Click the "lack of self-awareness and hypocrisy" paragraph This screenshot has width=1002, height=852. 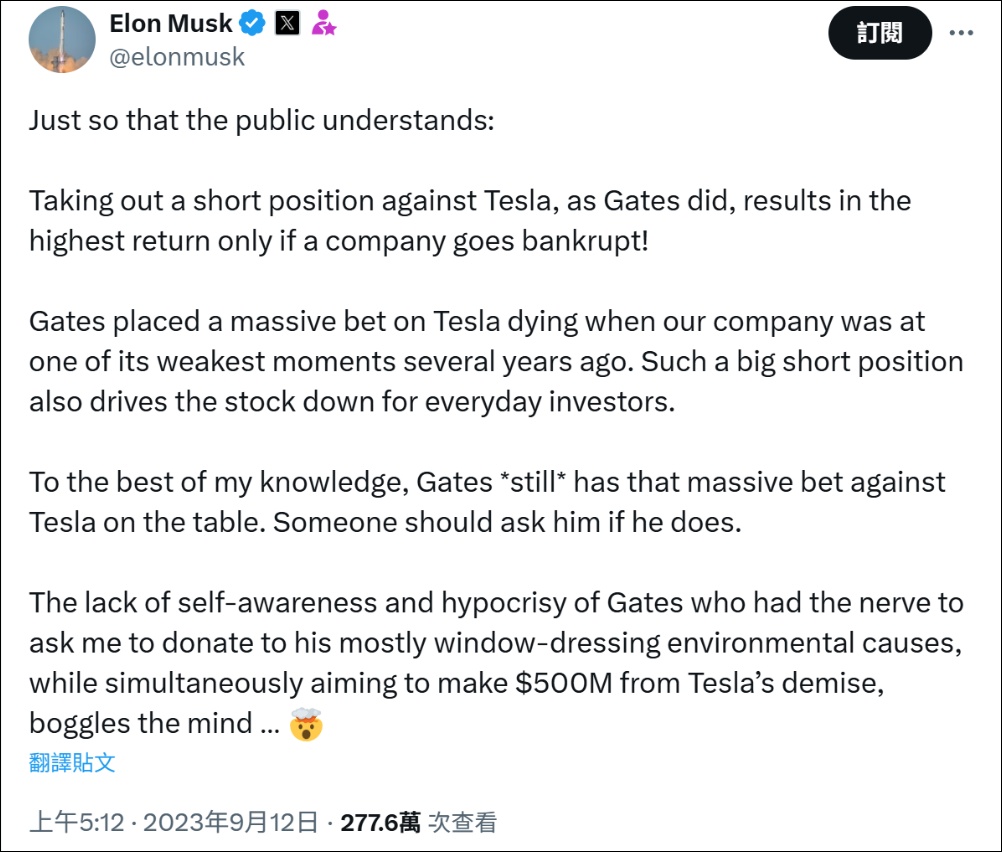tap(496, 663)
